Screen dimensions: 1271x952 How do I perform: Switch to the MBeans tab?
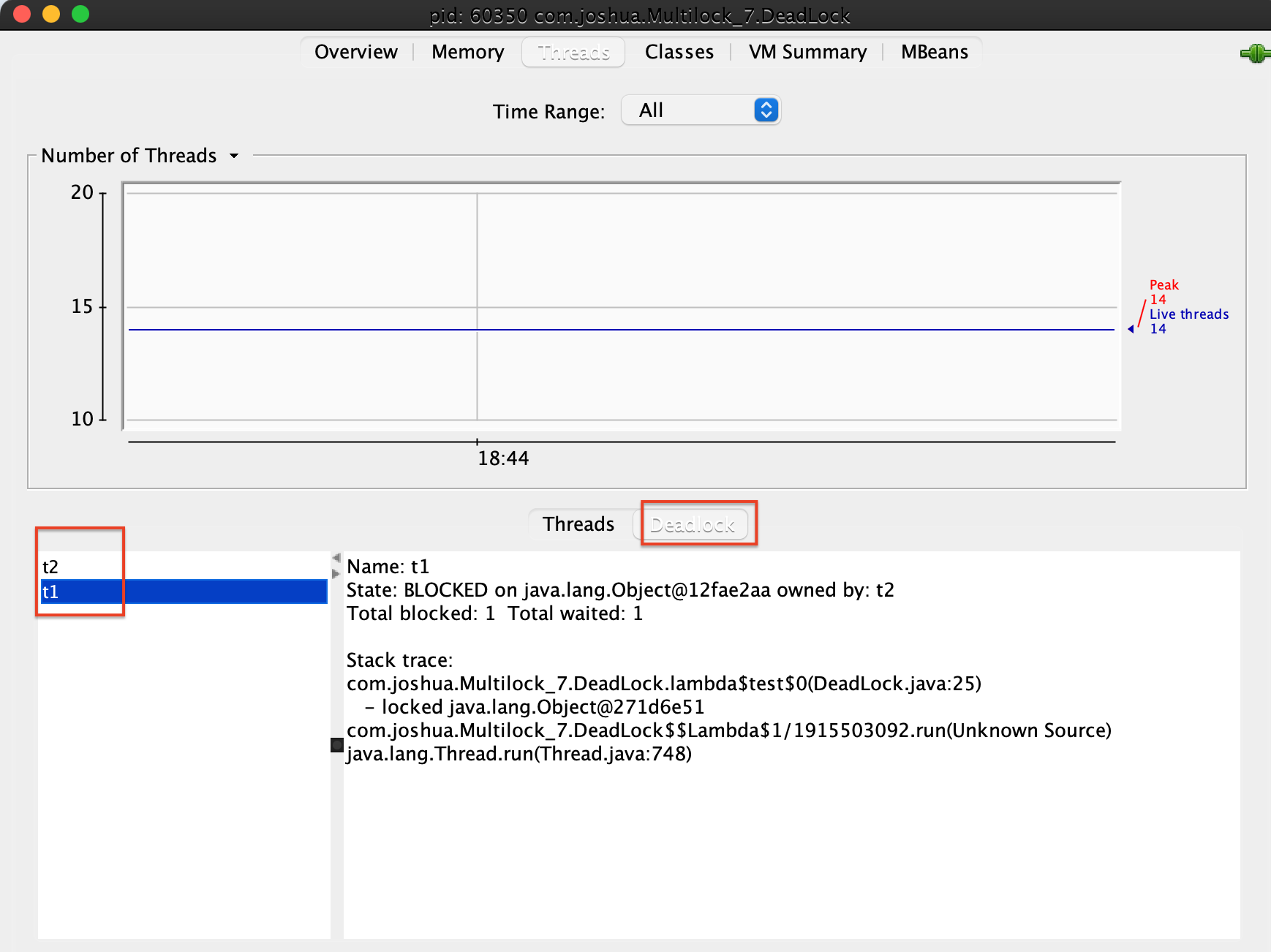(x=934, y=52)
